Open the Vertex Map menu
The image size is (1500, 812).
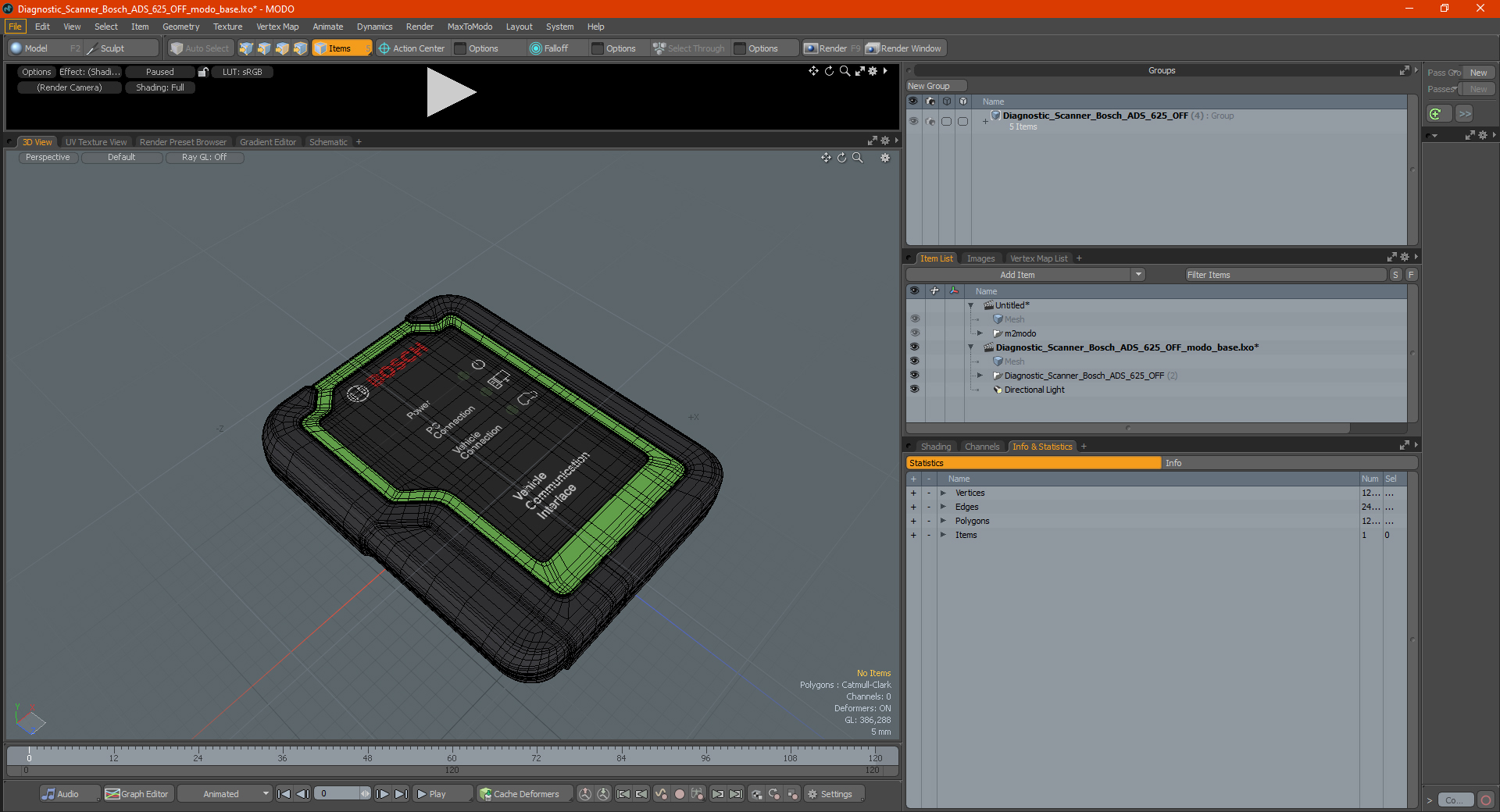[277, 27]
